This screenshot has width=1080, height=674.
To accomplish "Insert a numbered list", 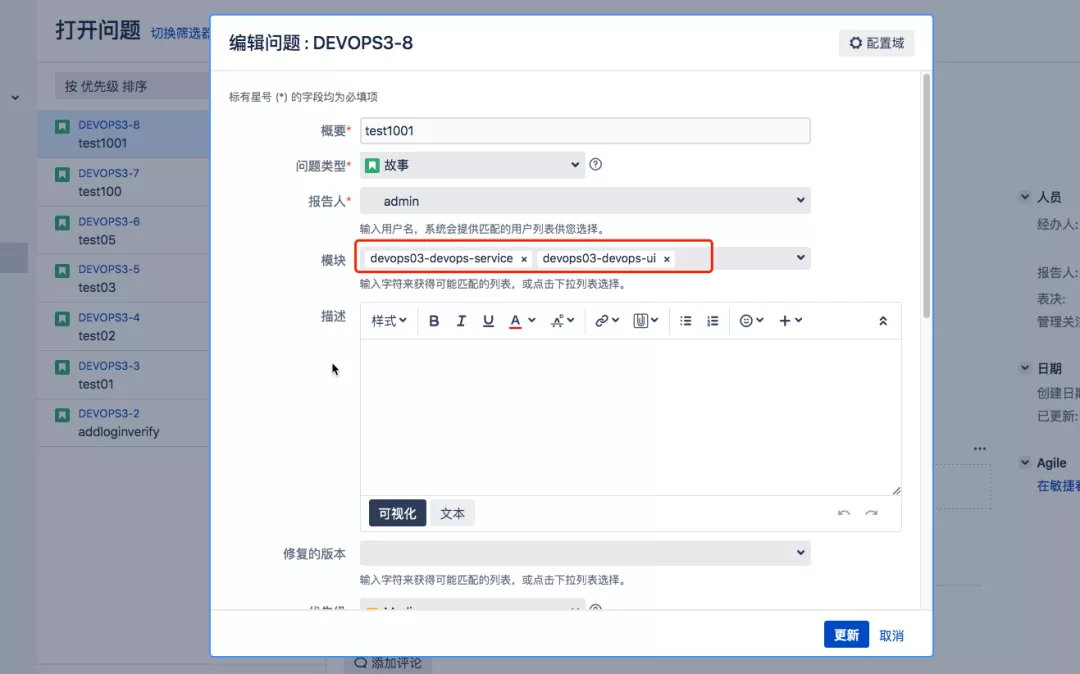I will [x=713, y=321].
